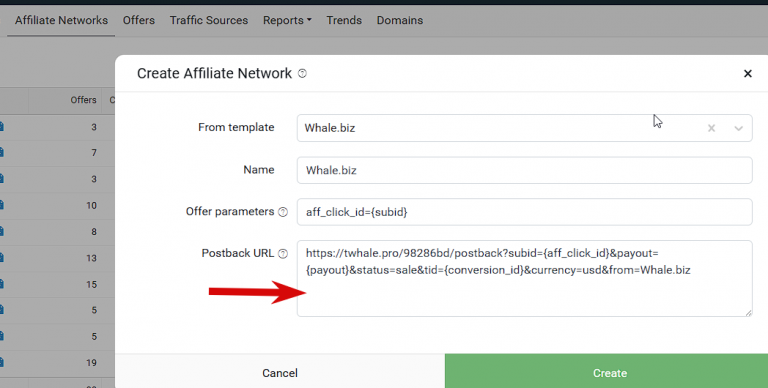Viewport: 768px width, 388px height.
Task: Close the Create Affiliate Network dialog
Action: (x=747, y=73)
